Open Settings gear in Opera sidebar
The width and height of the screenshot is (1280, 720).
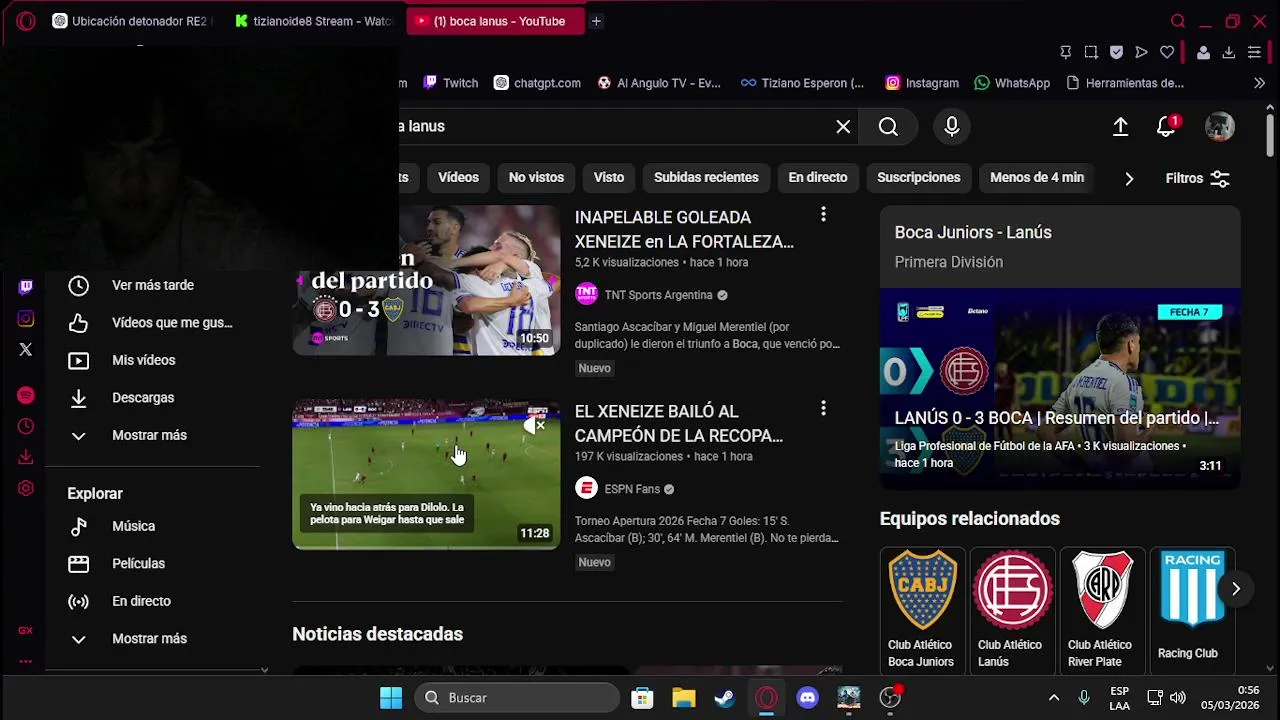[26, 488]
